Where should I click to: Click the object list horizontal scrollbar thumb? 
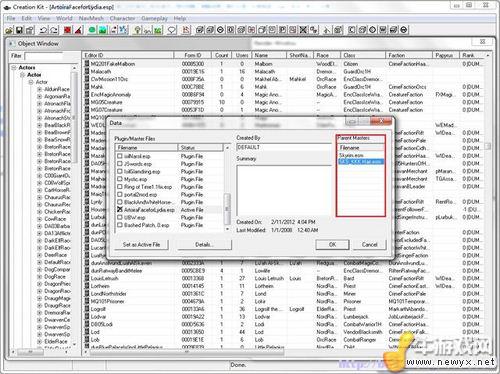pyautogui.click(x=186, y=351)
